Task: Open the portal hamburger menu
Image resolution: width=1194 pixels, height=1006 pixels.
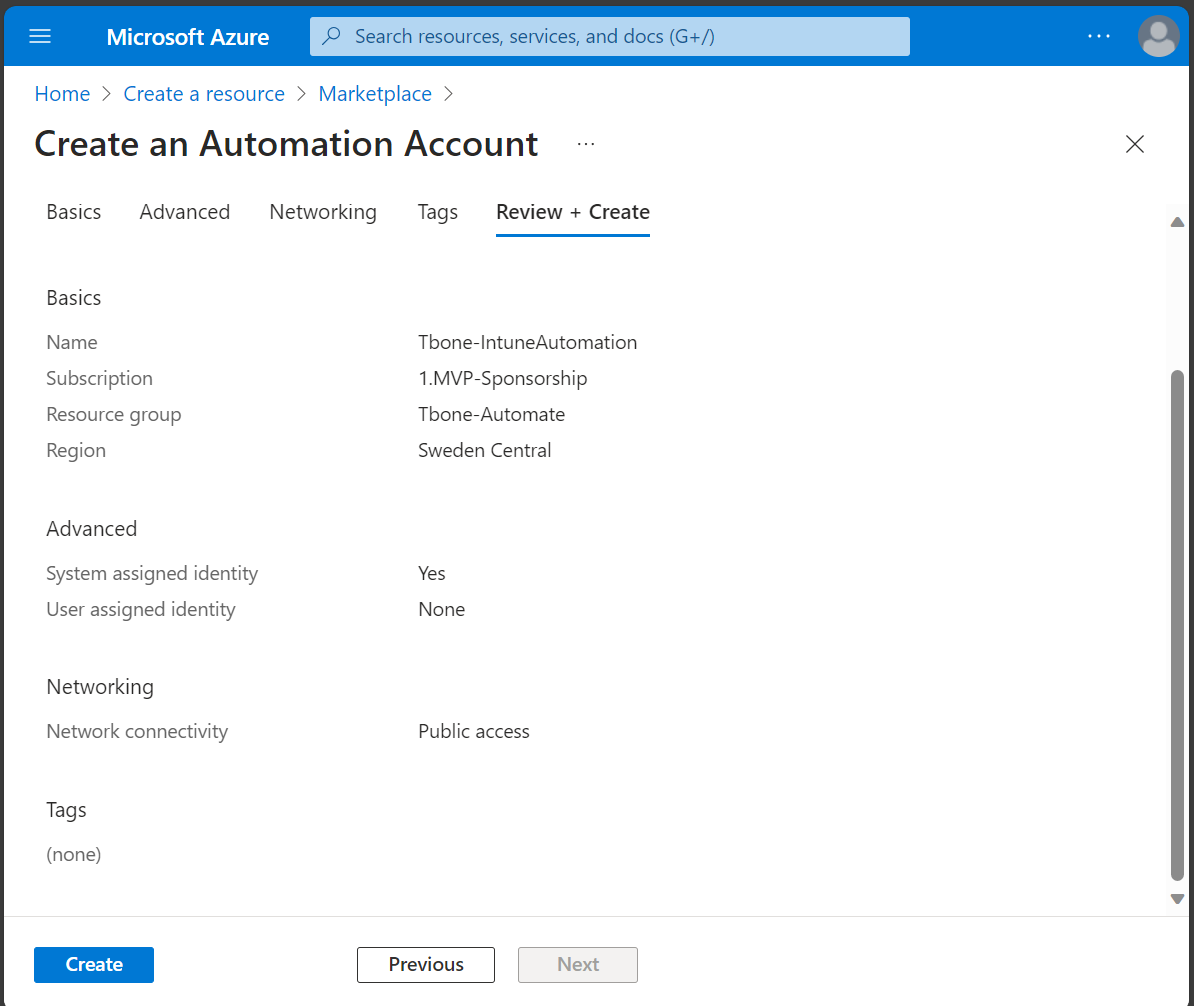Action: click(x=40, y=36)
